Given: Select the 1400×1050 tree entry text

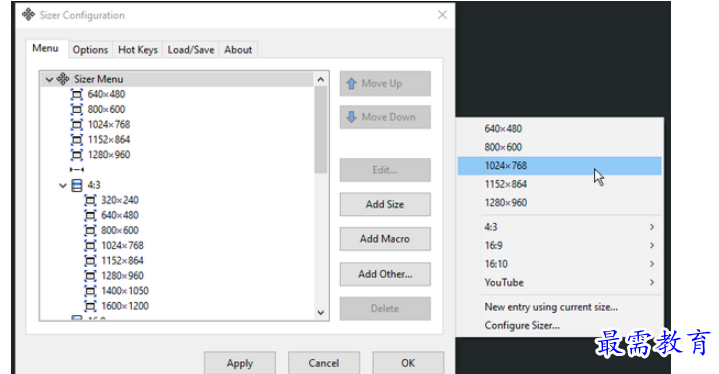Looking at the screenshot, I should coord(125,291).
